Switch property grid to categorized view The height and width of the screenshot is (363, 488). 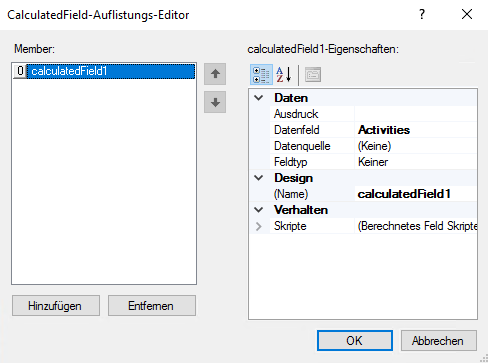(261, 74)
